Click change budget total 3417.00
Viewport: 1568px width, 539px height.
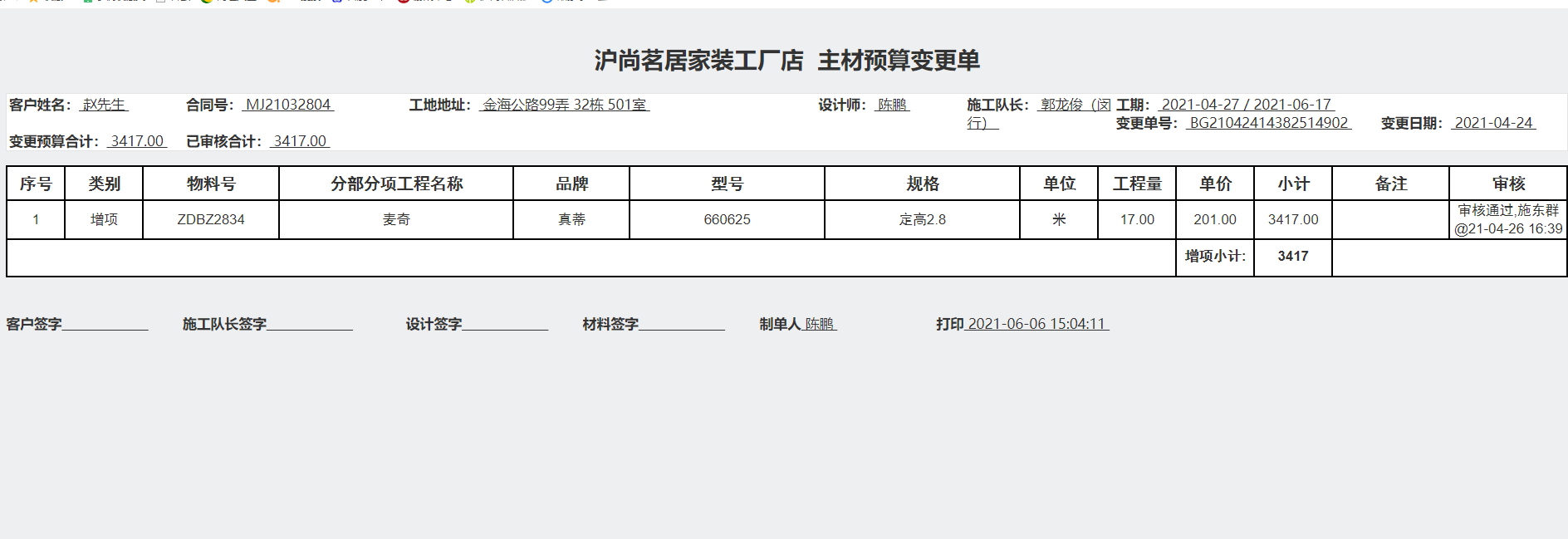pyautogui.click(x=137, y=141)
